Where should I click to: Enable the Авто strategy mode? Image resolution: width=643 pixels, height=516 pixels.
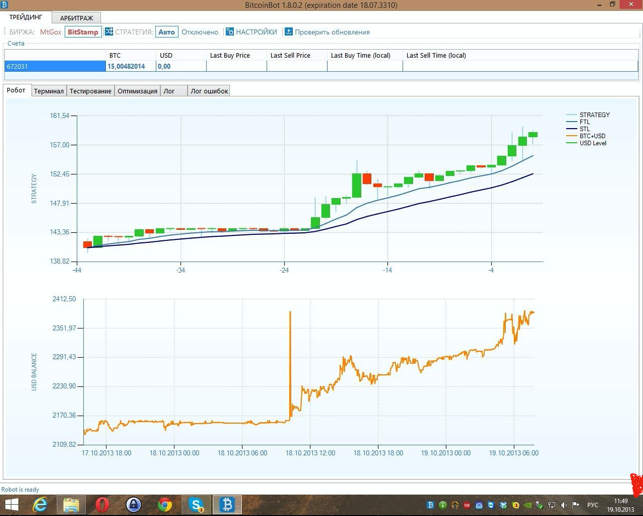pyautogui.click(x=166, y=32)
